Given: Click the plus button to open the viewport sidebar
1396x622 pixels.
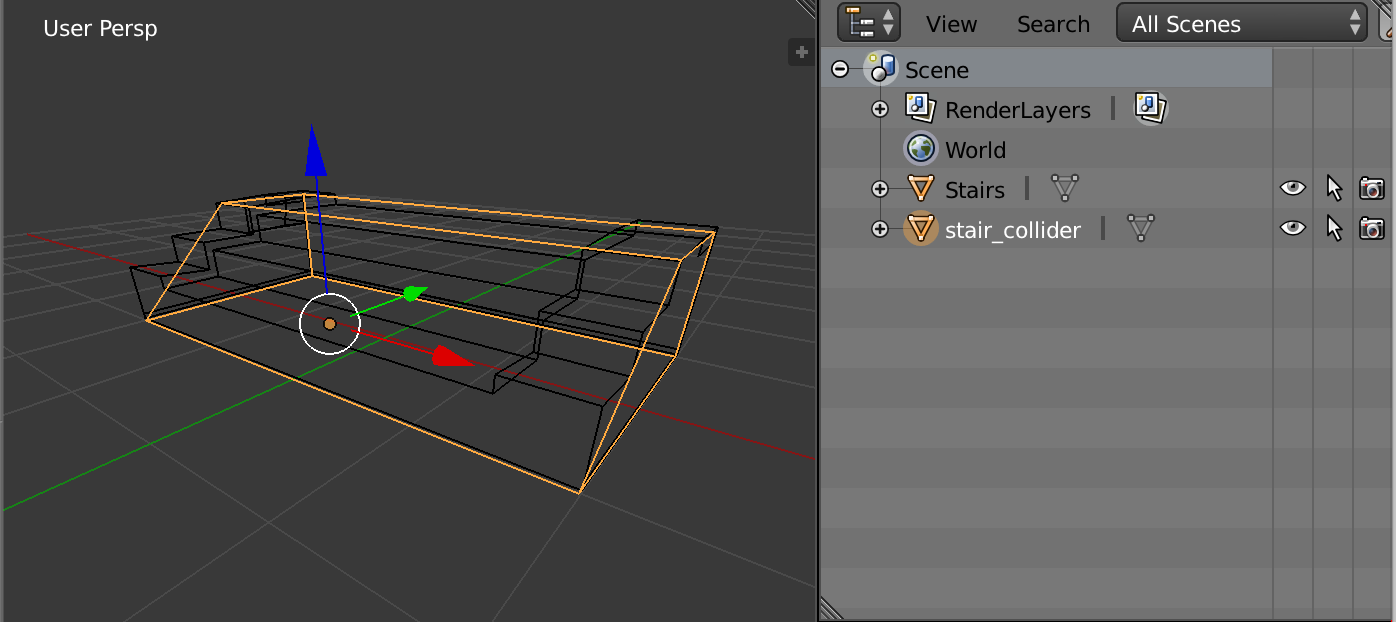Looking at the screenshot, I should pyautogui.click(x=800, y=52).
